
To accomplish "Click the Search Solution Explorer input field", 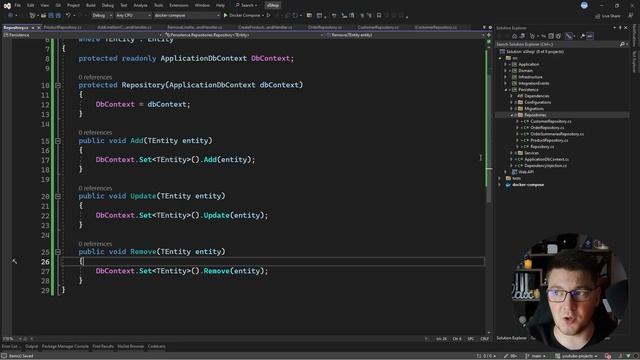I will [x=557, y=44].
